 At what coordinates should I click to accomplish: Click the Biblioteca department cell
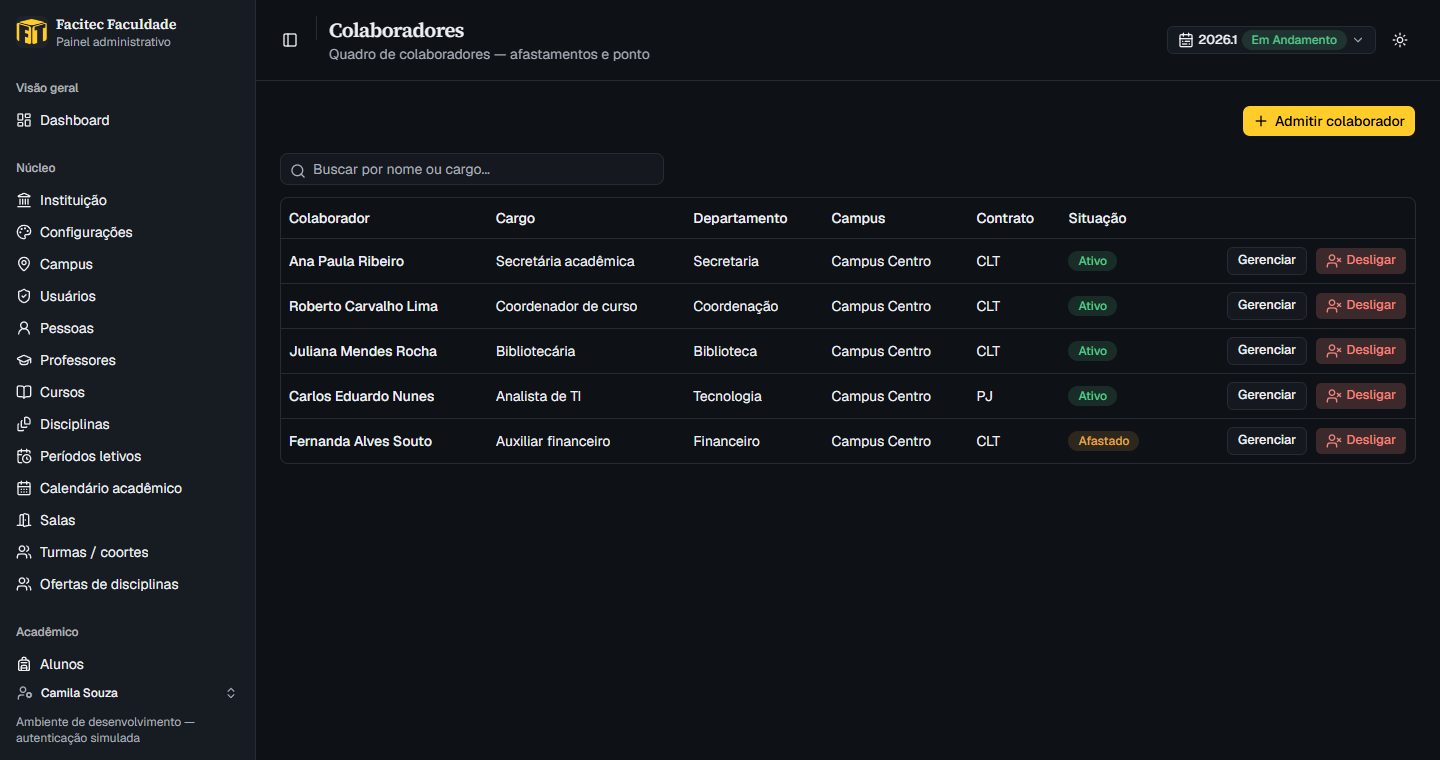[x=725, y=351]
